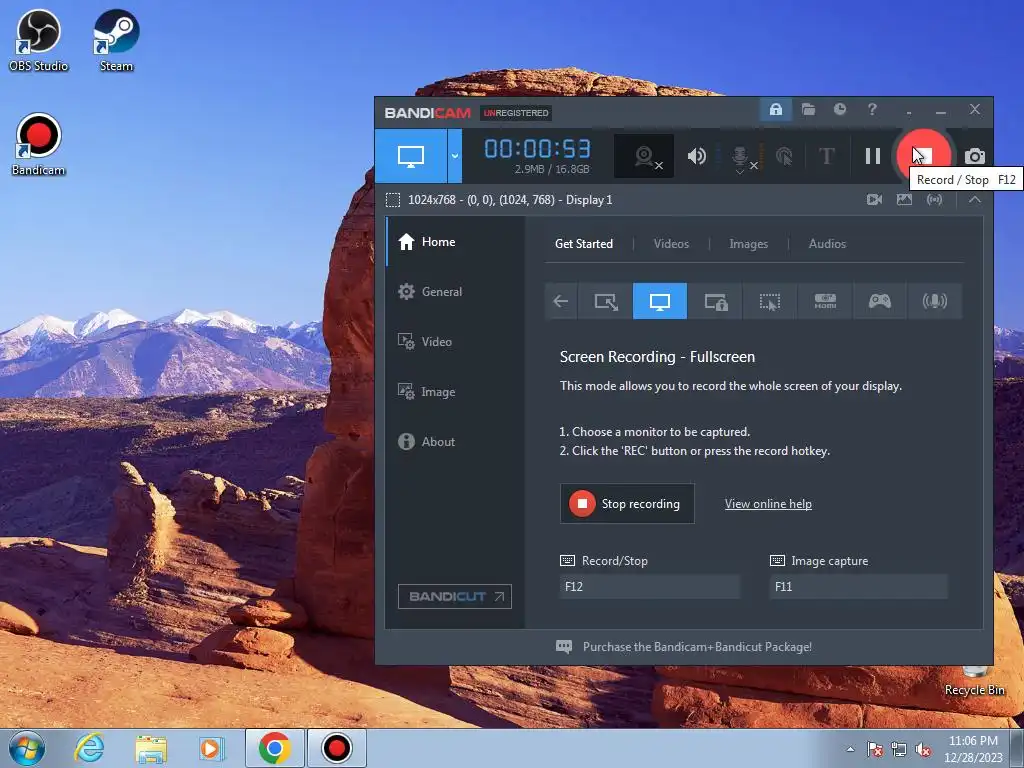Toggle the webcam overlay icon
Screen dimensions: 1024x768
pos(645,156)
